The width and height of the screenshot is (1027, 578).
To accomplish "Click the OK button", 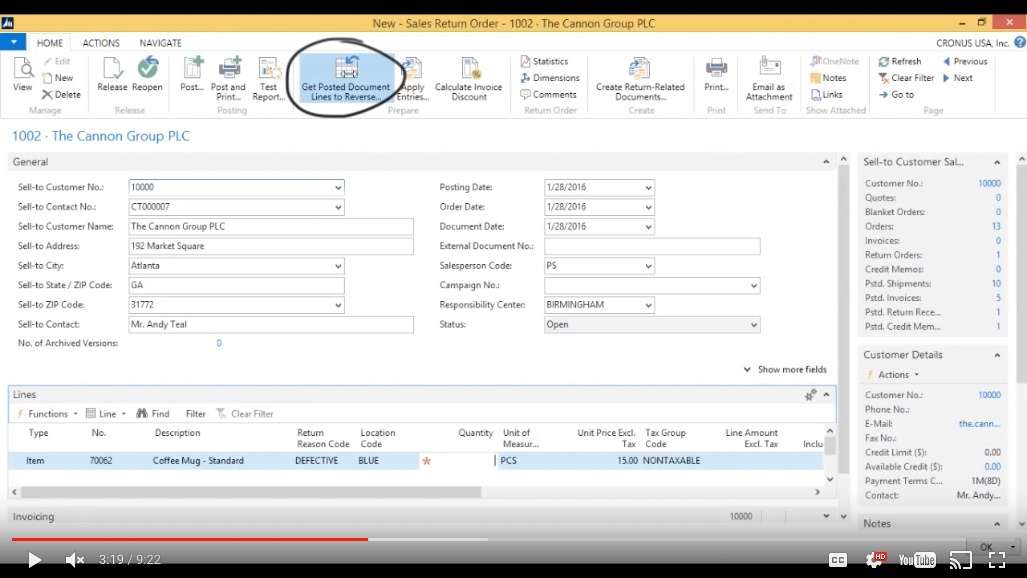I will click(x=986, y=547).
